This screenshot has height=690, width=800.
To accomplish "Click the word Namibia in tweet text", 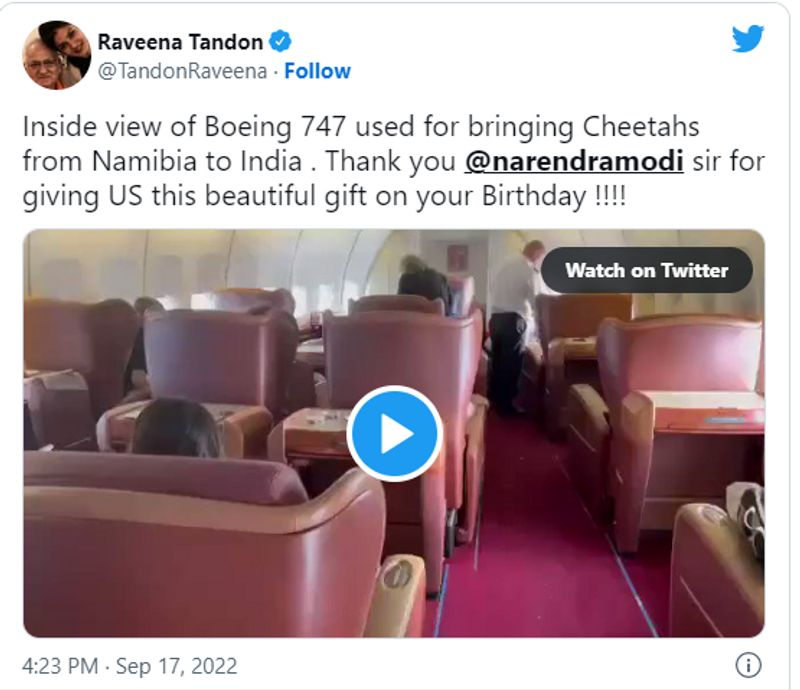I will pyautogui.click(x=144, y=161).
